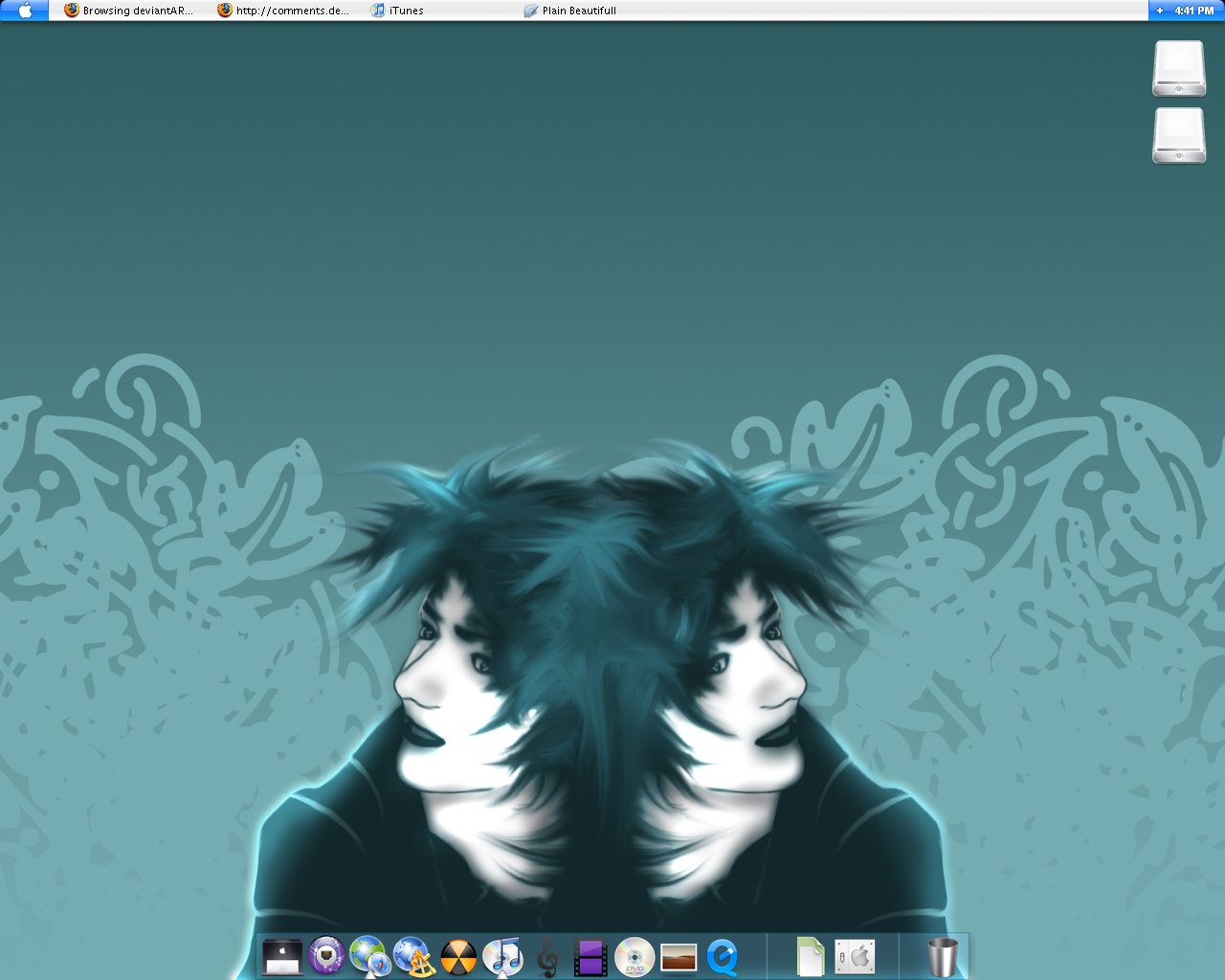
Task: Launch QuickTime Player from the dock
Action: click(x=723, y=957)
